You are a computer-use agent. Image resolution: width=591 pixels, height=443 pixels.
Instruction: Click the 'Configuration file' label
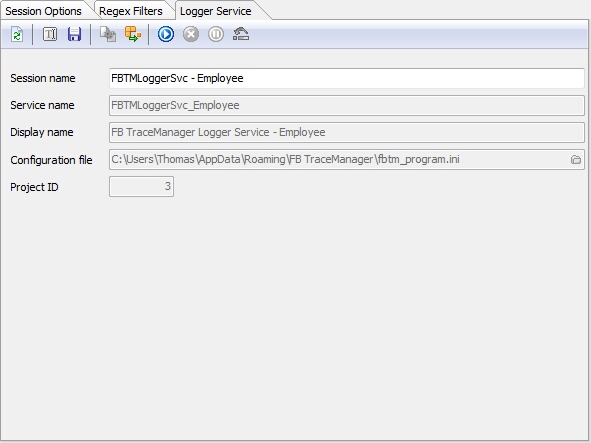[x=51, y=160]
